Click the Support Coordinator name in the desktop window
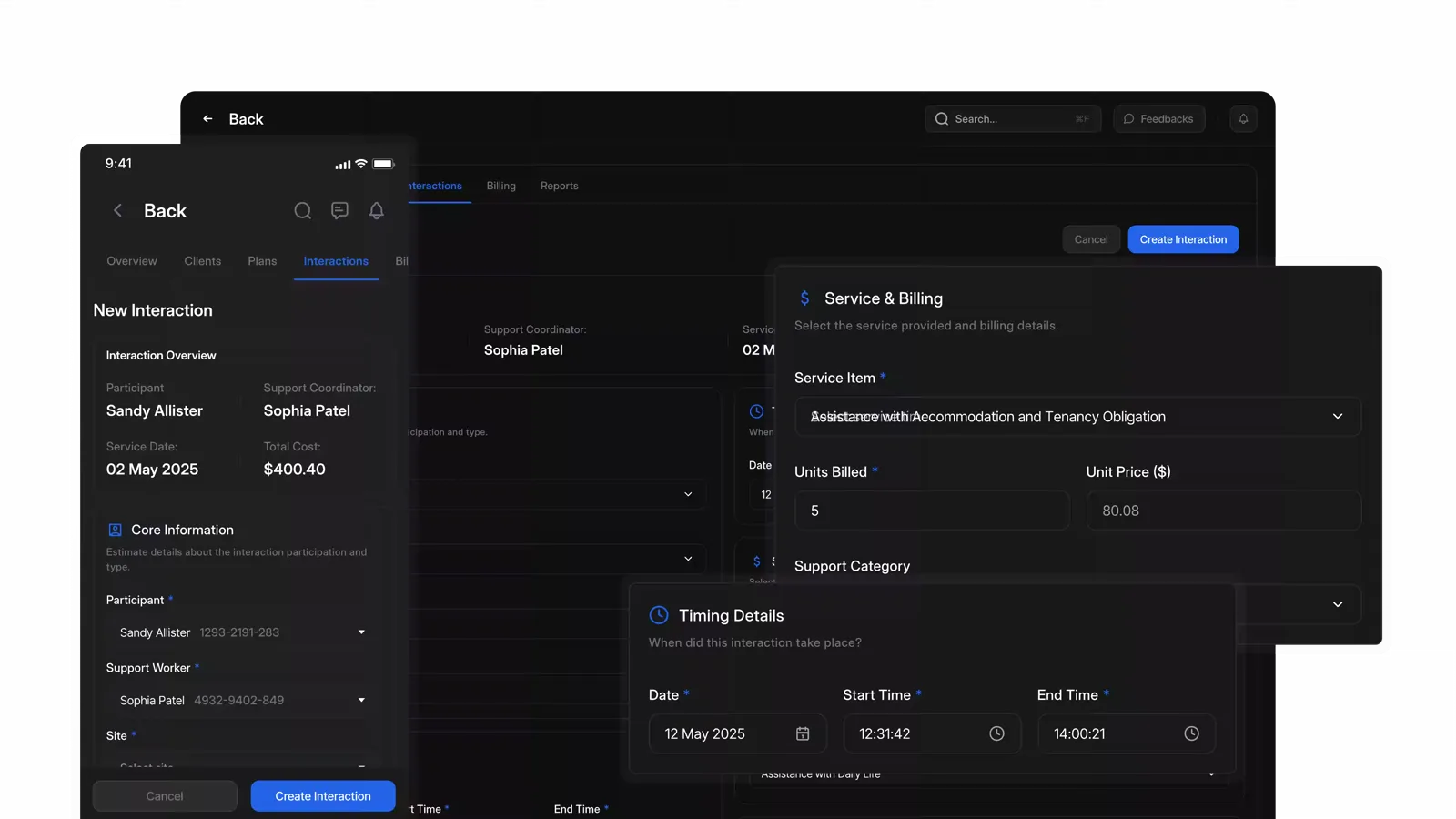Image resolution: width=1456 pixels, height=819 pixels. click(x=523, y=350)
